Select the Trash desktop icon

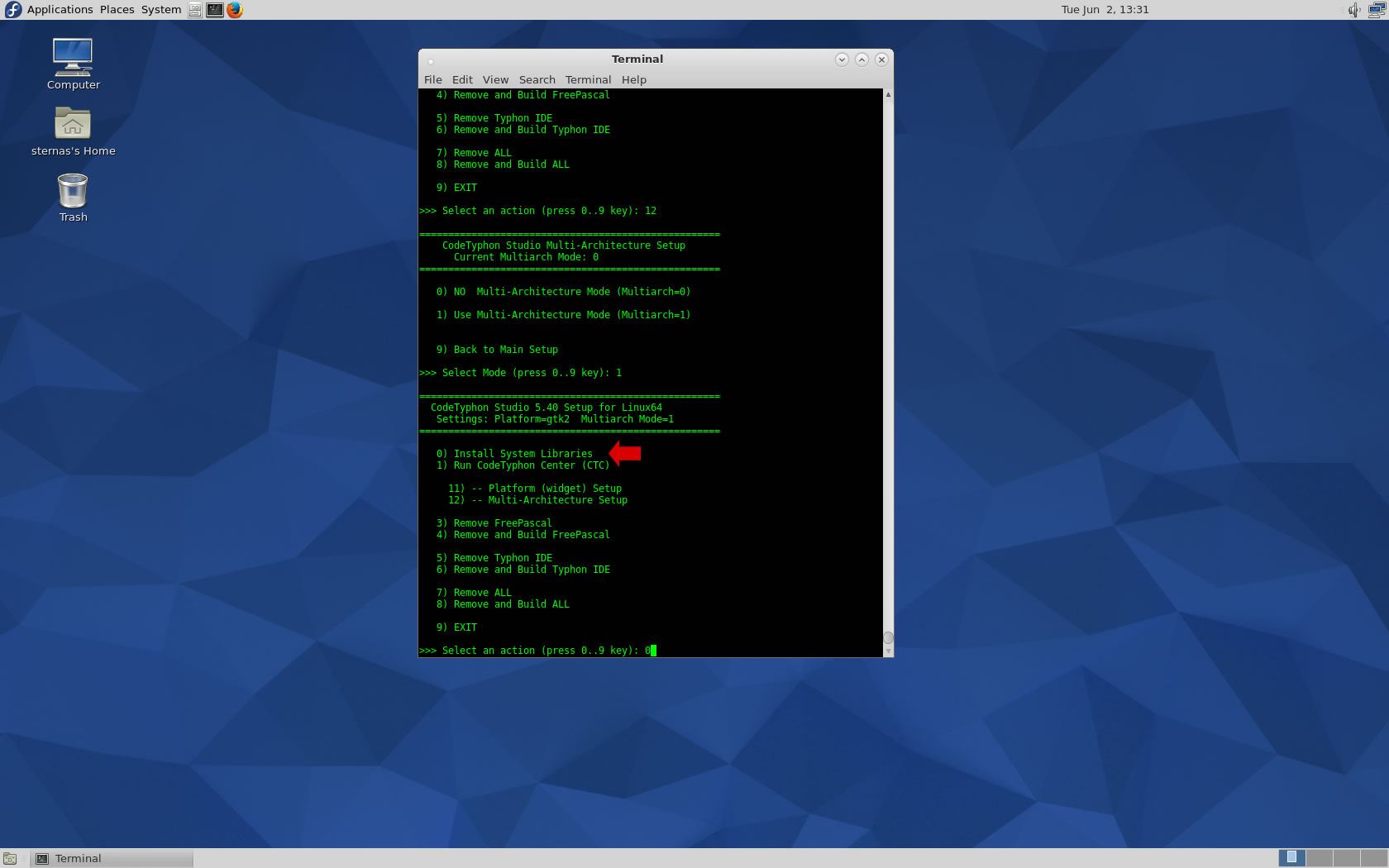point(73,198)
